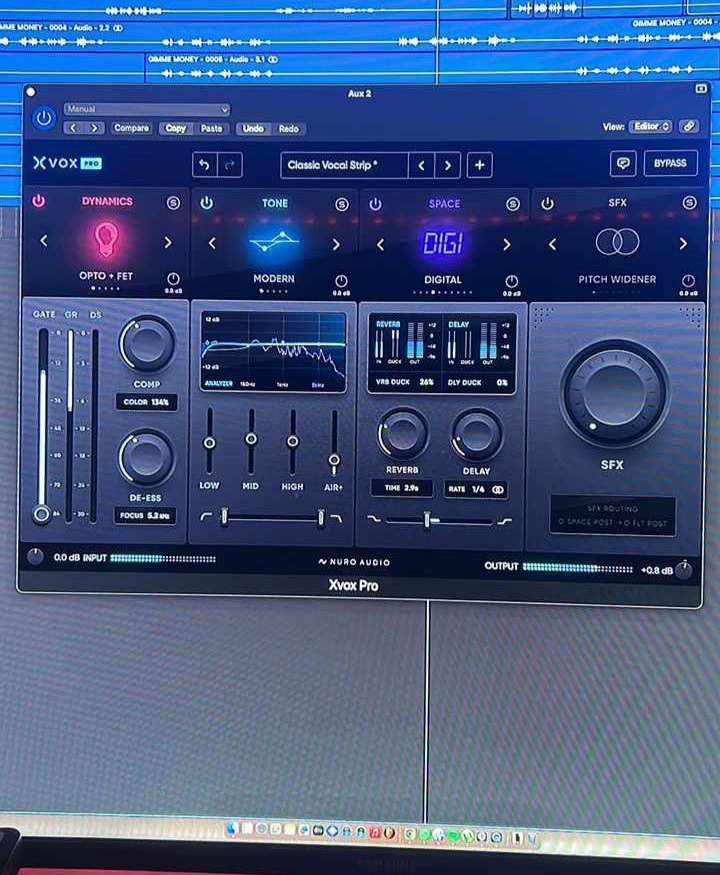Image resolution: width=720 pixels, height=875 pixels.
Task: Click the AIR+ fader handle
Action: coord(334,458)
